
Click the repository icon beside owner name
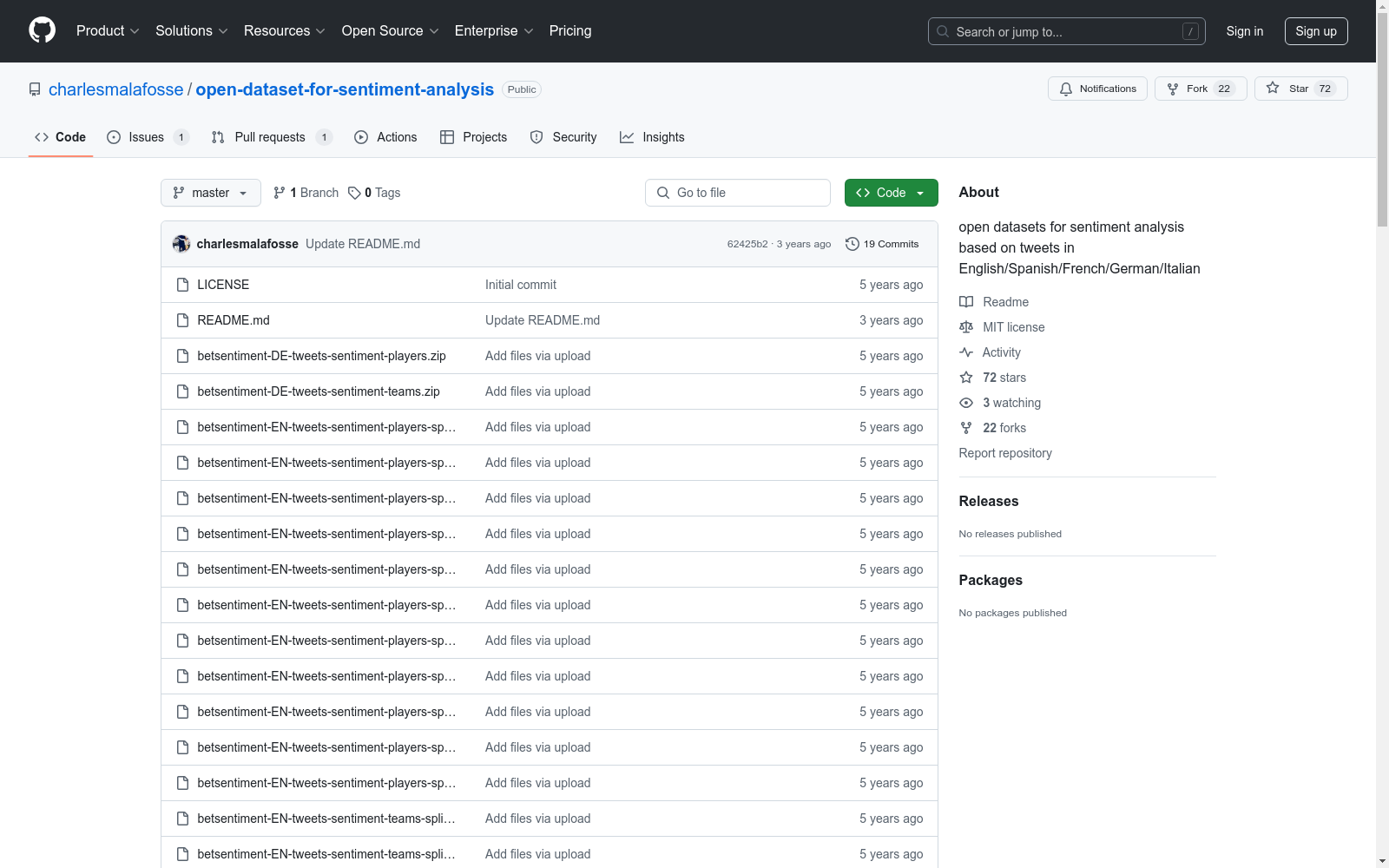[x=35, y=89]
